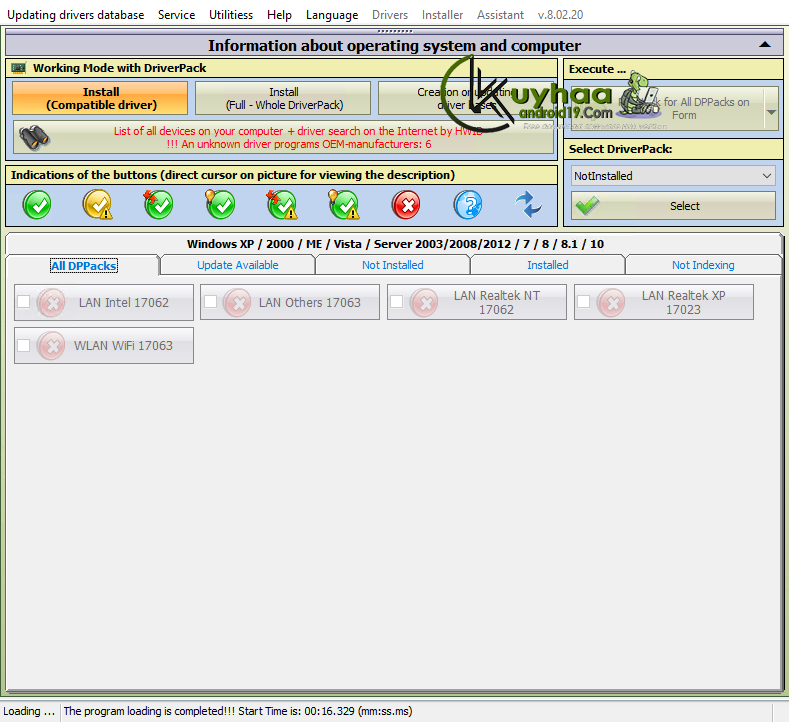Click the green checkmark indication icon
The width and height of the screenshot is (789, 722).
pyautogui.click(x=37, y=205)
